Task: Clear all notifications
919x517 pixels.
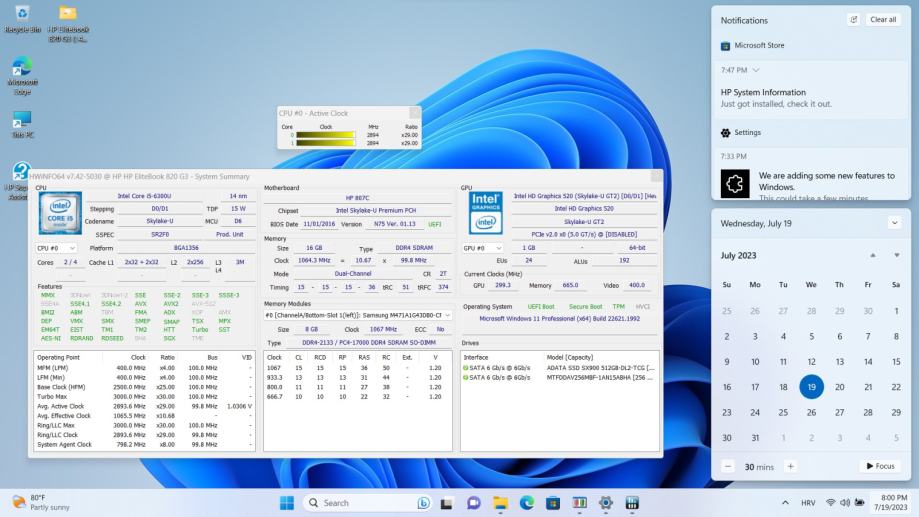Action: [x=883, y=20]
